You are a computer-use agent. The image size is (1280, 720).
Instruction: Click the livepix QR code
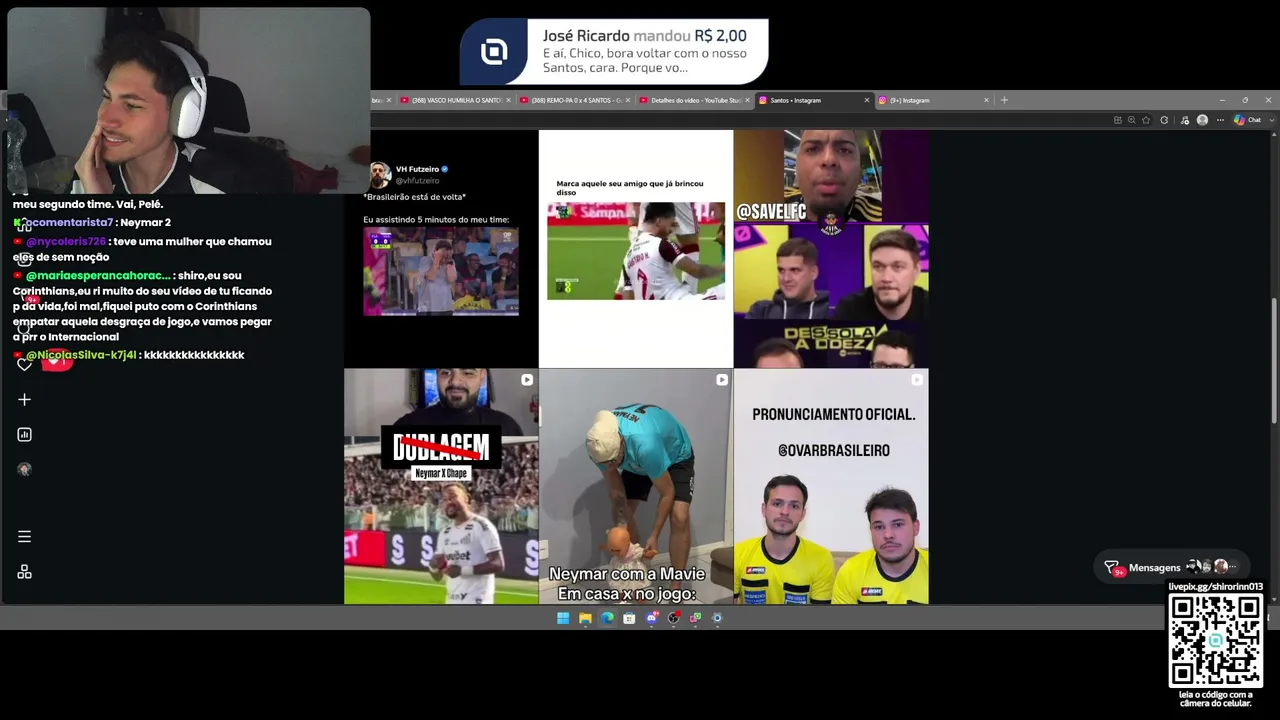pyautogui.click(x=1216, y=640)
